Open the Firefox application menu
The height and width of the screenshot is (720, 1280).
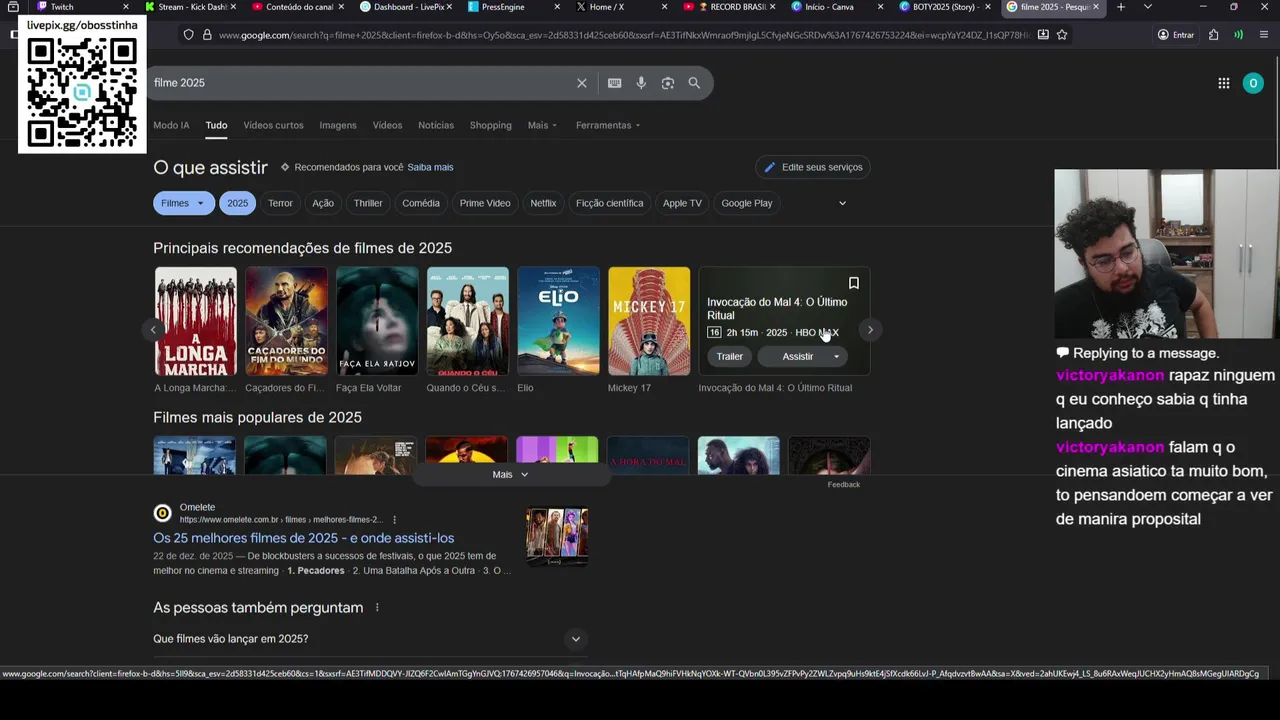point(1264,35)
